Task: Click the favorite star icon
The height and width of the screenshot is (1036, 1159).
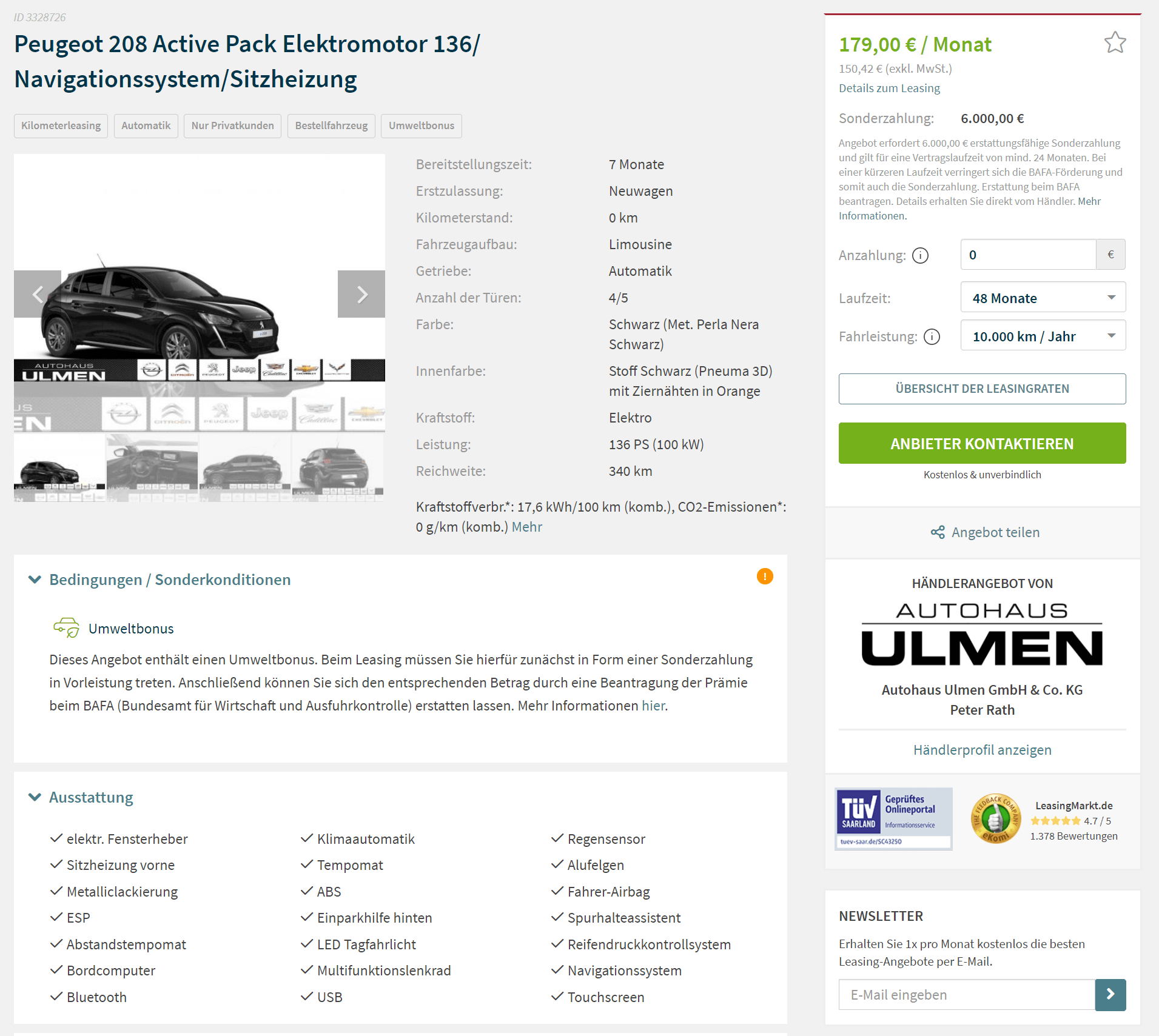Action: pos(1115,43)
